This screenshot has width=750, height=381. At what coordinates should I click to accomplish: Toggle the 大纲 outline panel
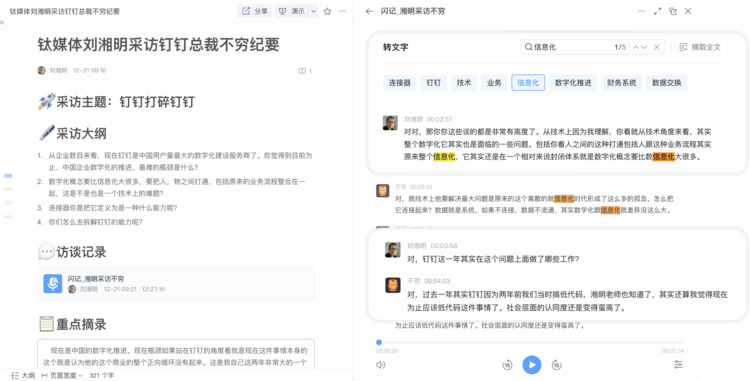(x=23, y=375)
